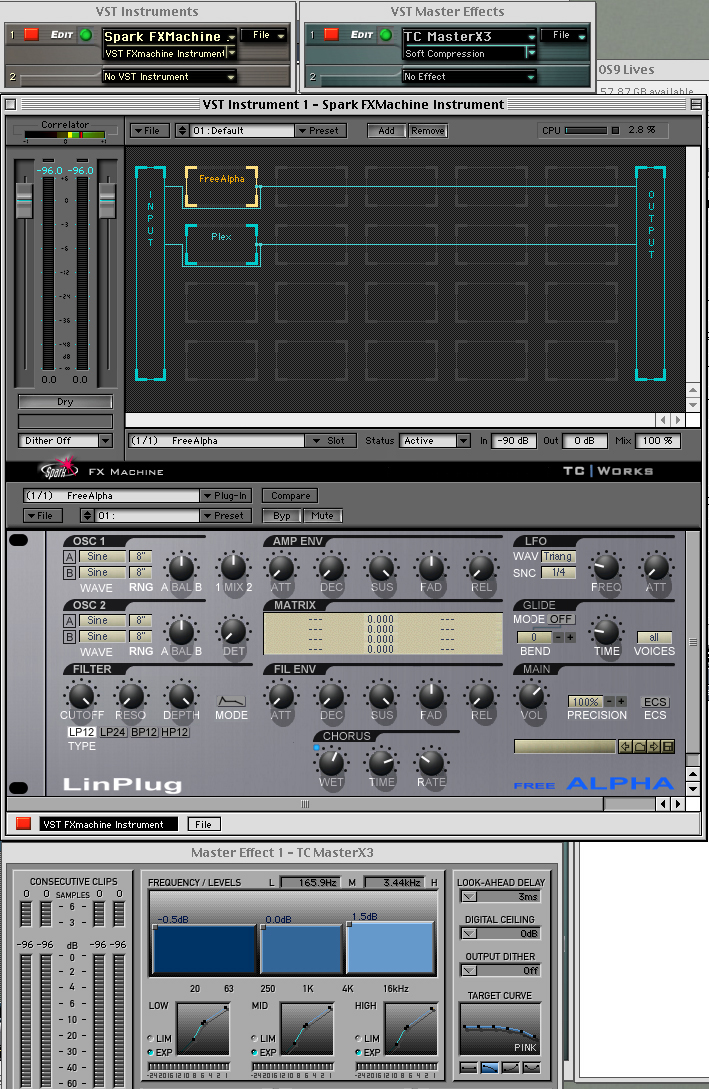
Task: Click the FIL ENV DEC knob
Action: pos(331,695)
